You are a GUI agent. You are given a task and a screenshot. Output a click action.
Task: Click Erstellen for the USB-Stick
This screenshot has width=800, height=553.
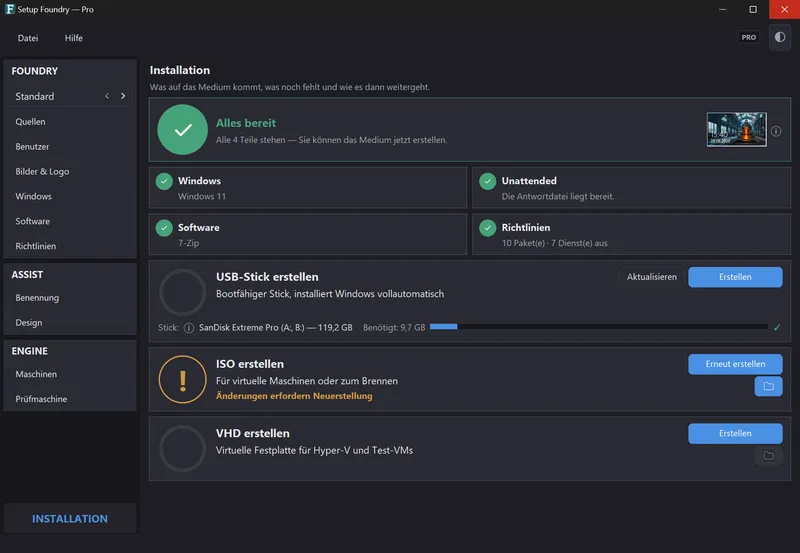point(735,277)
